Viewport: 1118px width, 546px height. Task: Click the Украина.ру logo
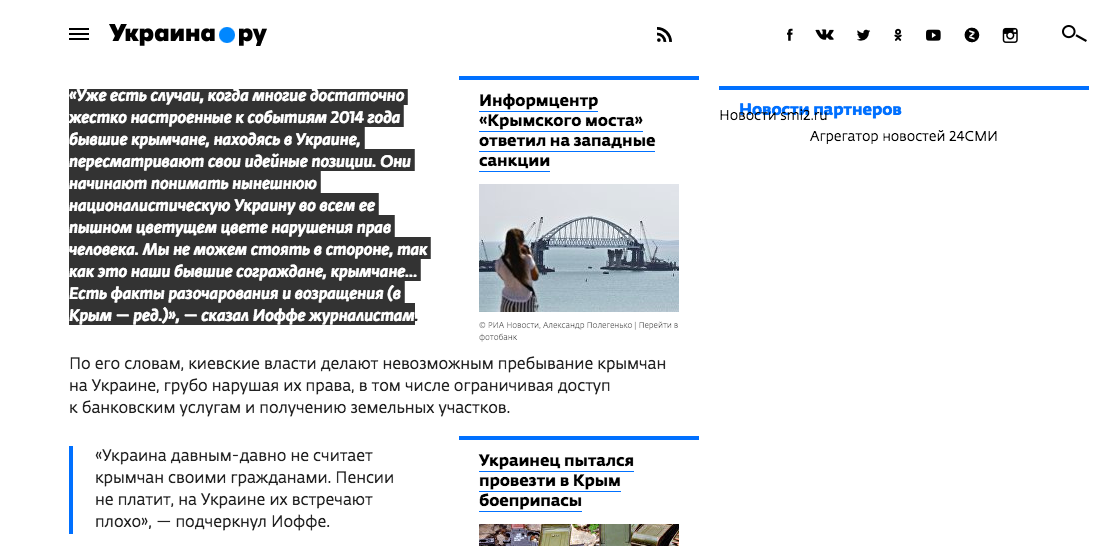click(x=188, y=34)
